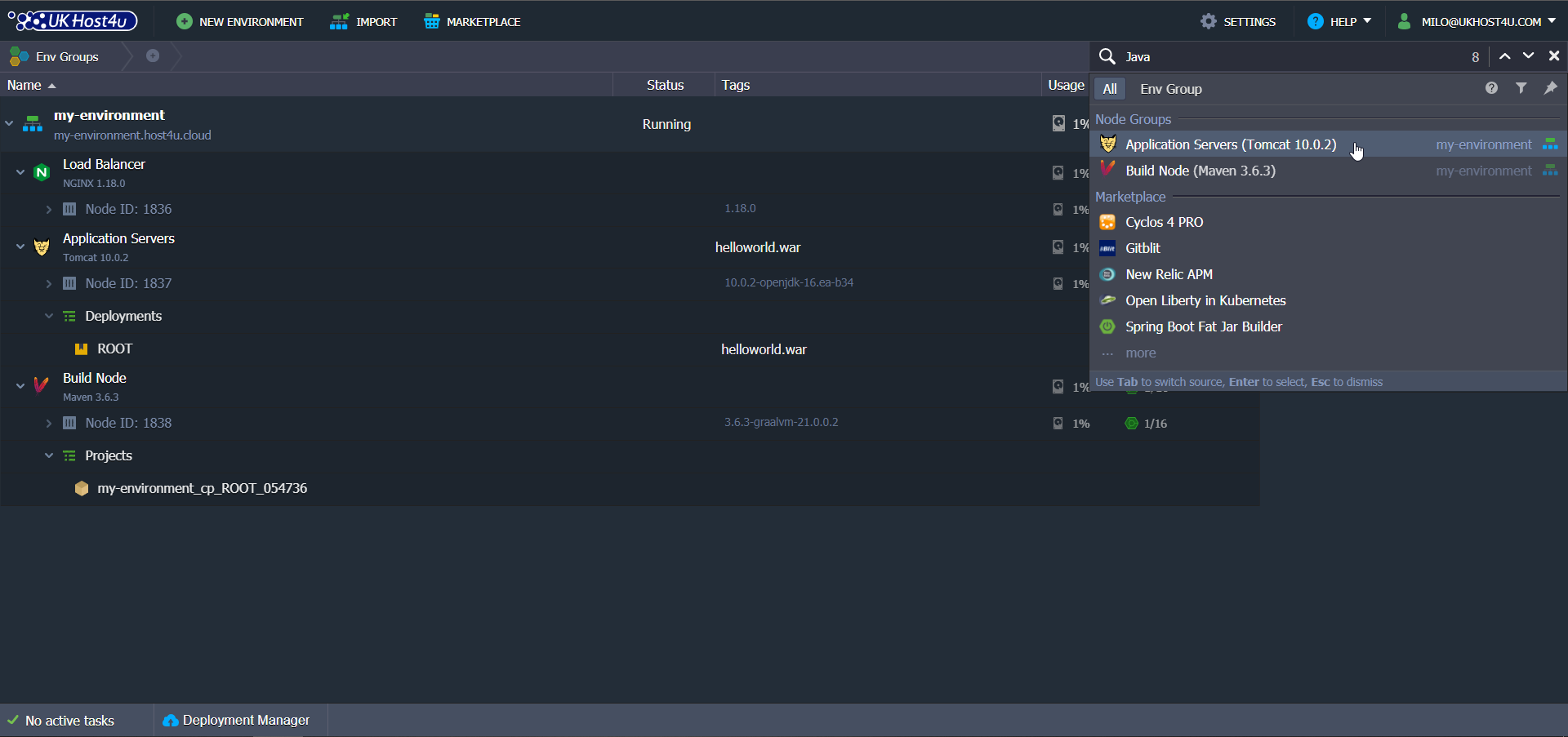Click the New Environment button
The width and height of the screenshot is (1568, 737).
click(240, 22)
